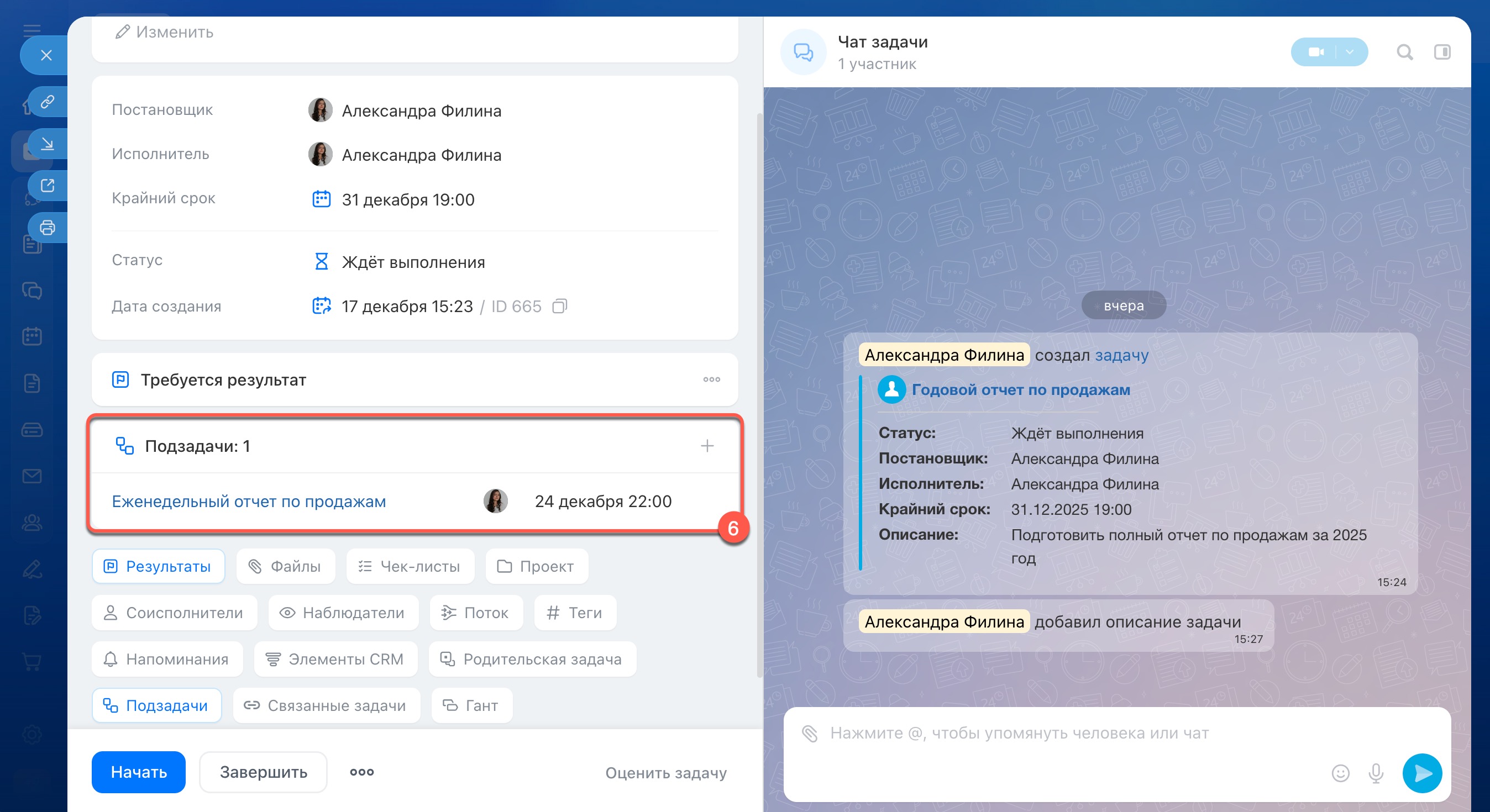Copy the task ID 665
The image size is (1490, 812).
559,307
